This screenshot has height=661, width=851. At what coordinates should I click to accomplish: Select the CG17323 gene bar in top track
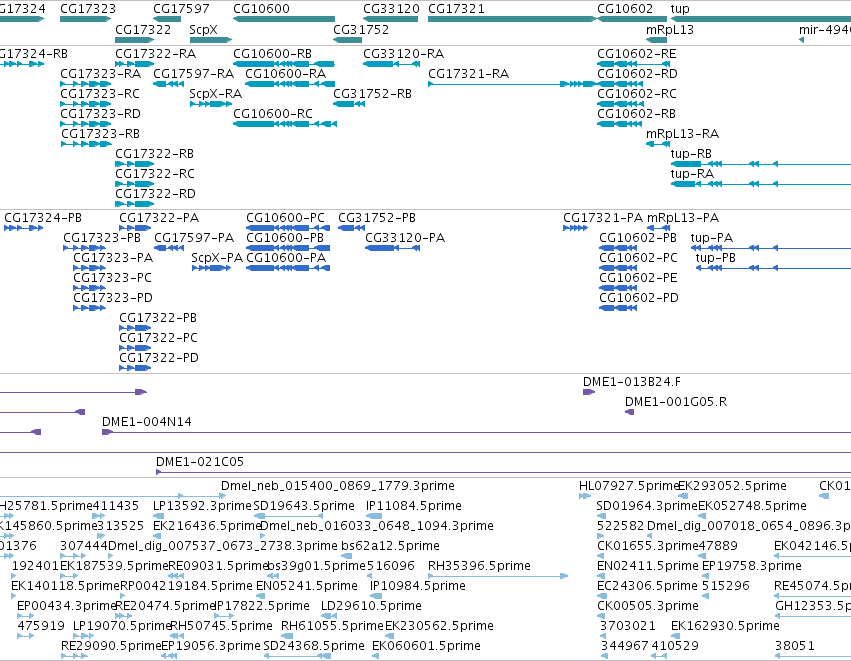tap(86, 19)
